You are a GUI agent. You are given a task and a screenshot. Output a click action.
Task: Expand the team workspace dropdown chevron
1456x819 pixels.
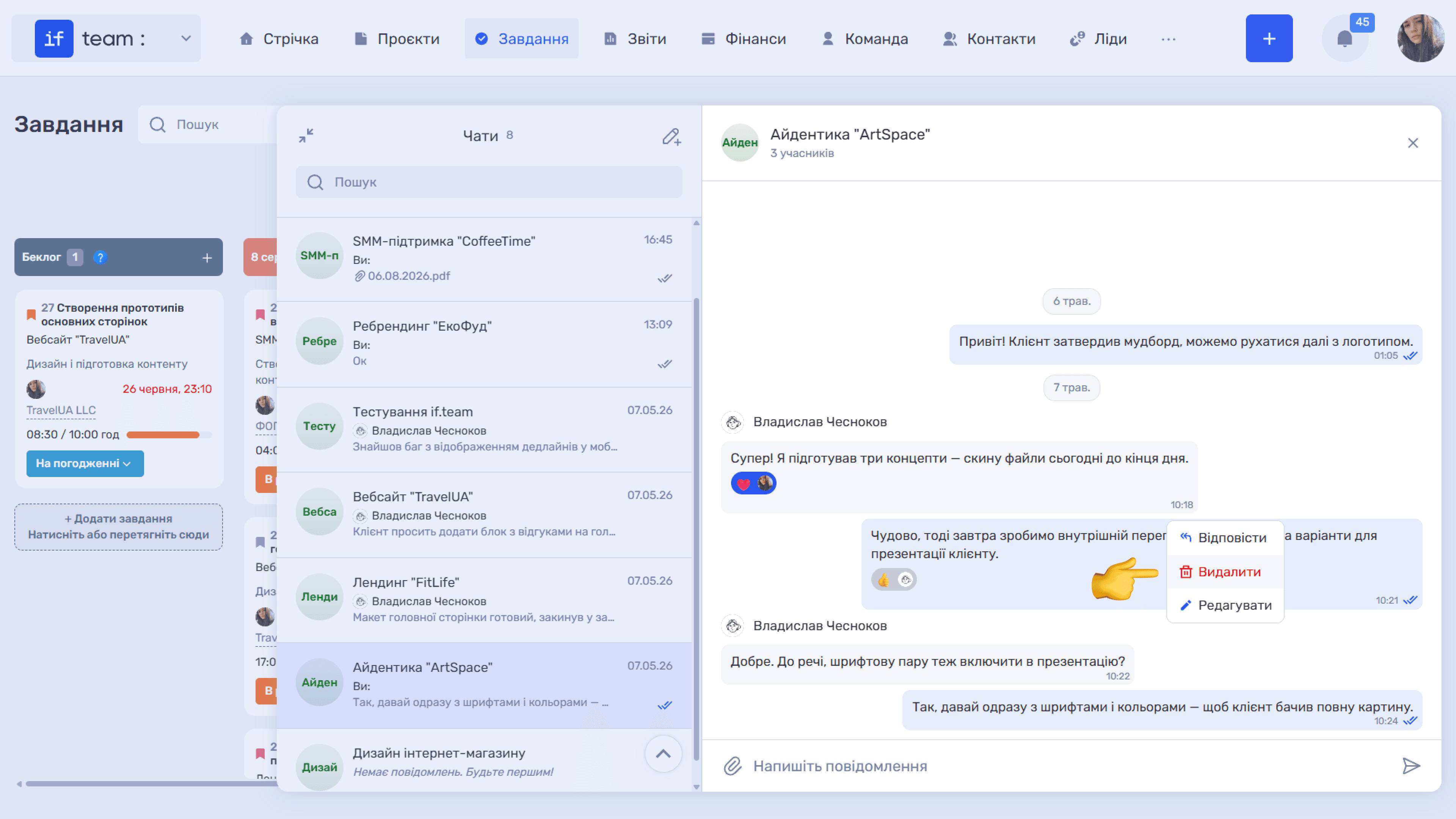point(186,38)
